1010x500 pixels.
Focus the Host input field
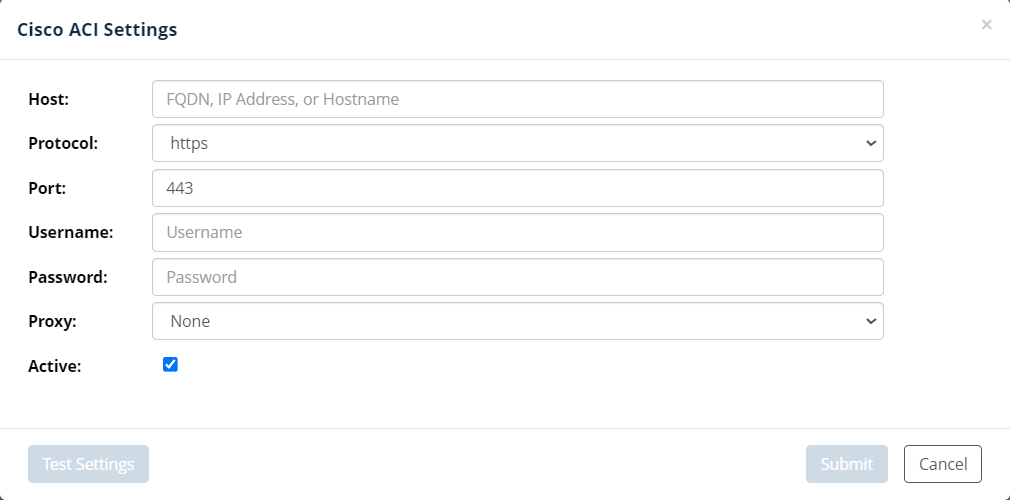517,99
